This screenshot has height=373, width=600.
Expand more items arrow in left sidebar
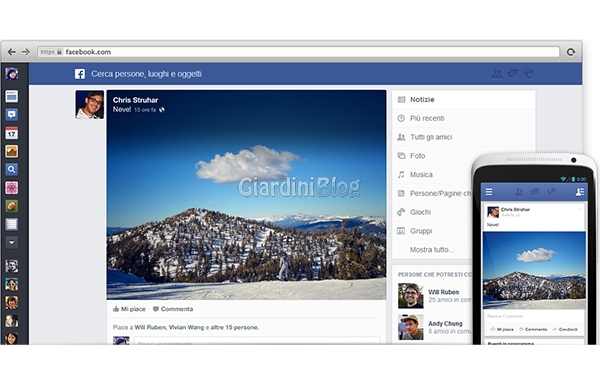(11, 243)
